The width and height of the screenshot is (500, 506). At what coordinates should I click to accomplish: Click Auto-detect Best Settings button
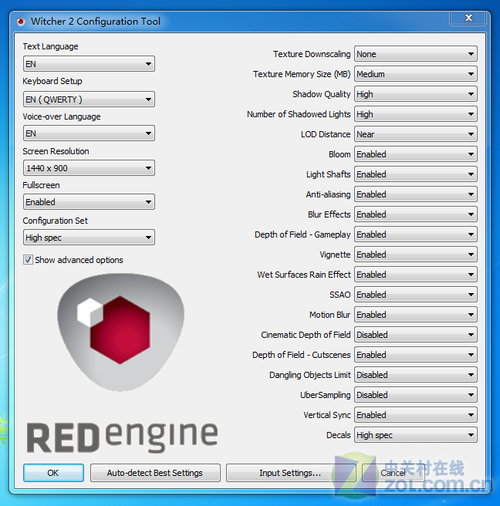pyautogui.click(x=155, y=473)
